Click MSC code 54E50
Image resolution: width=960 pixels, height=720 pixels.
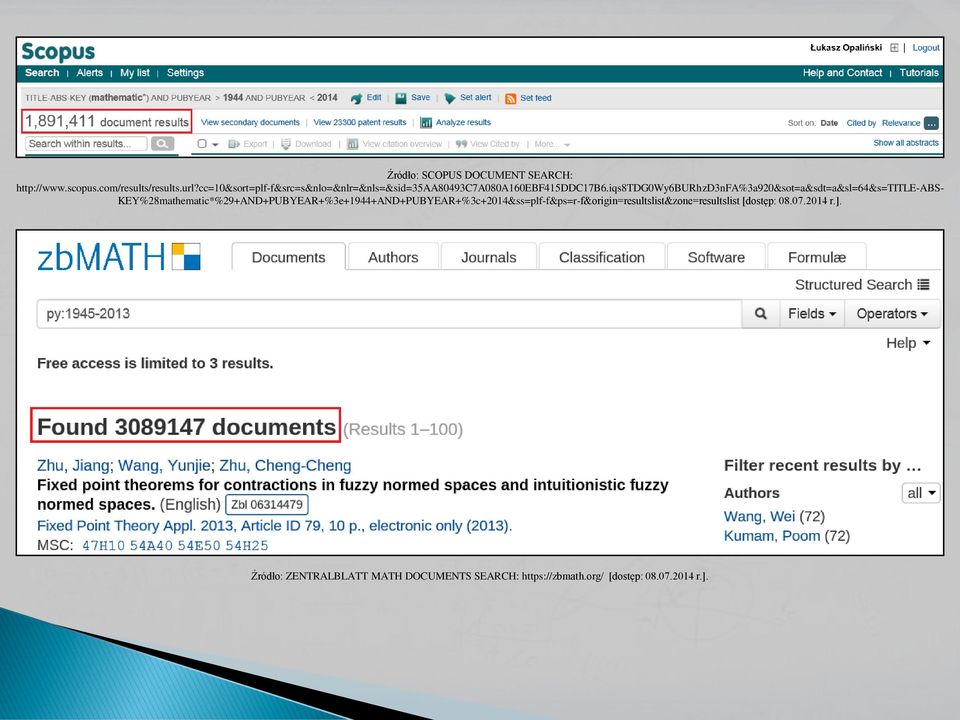[x=199, y=546]
